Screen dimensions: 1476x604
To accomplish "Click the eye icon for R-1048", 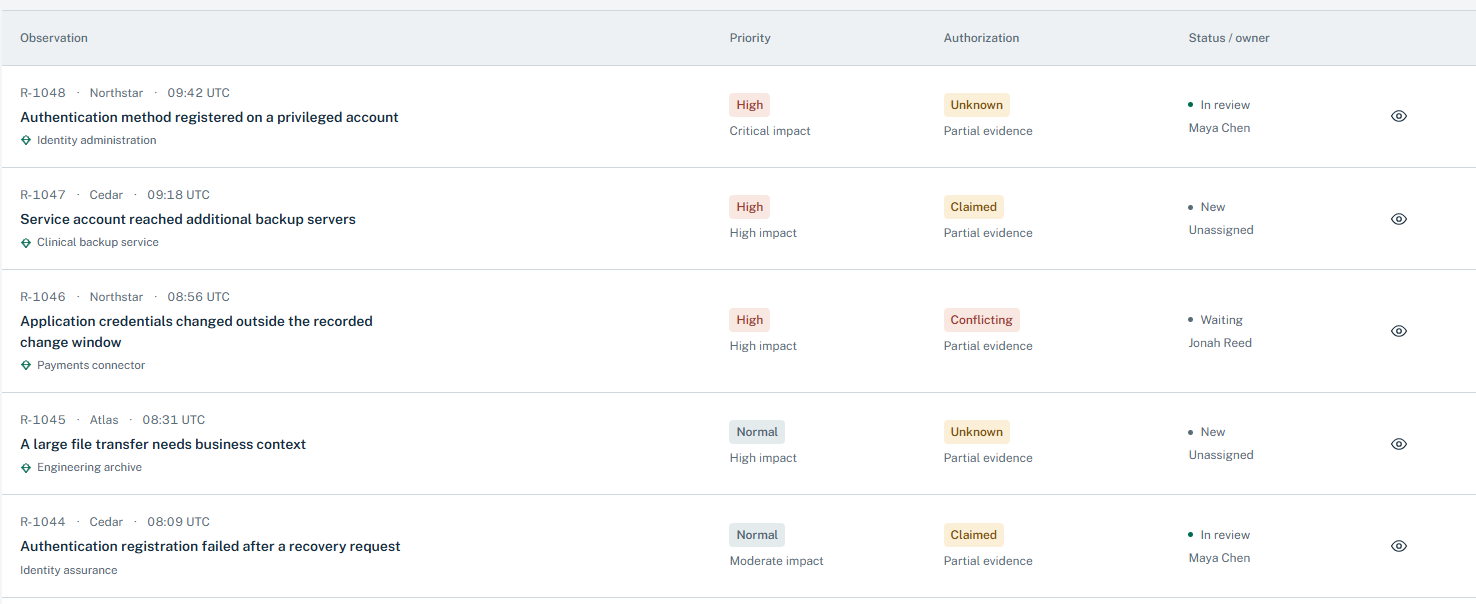I will tap(1399, 116).
